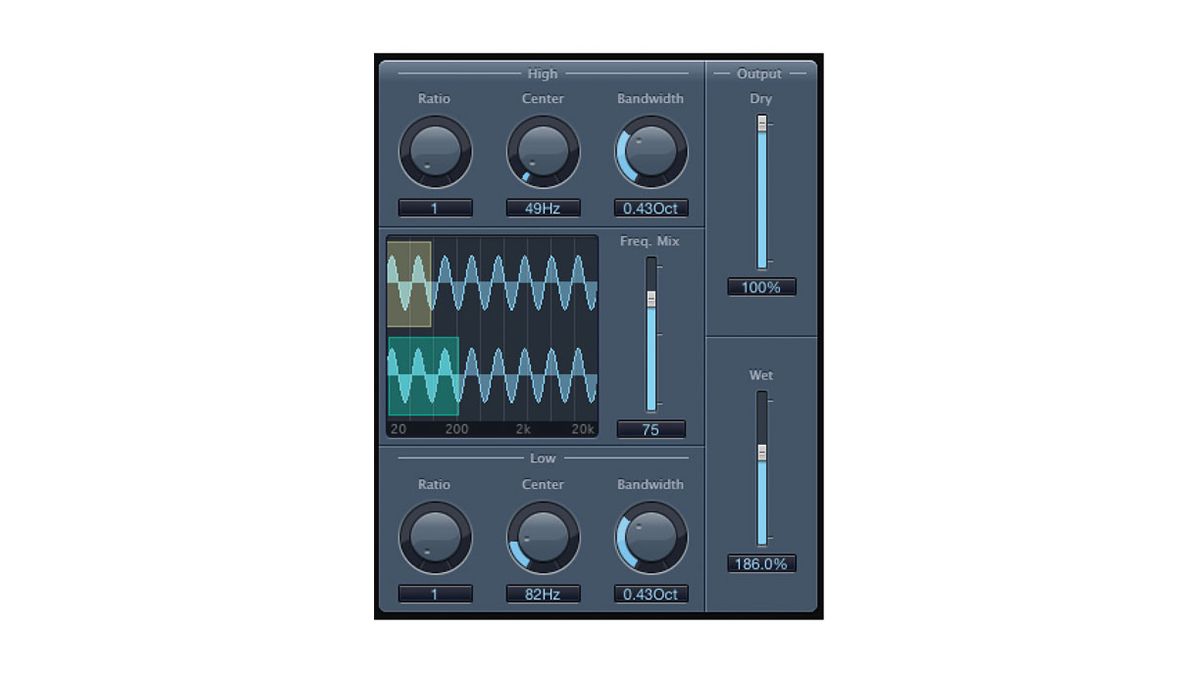1200x675 pixels.
Task: Click the Low Bandwidth 0.43Oct value box
Action: [x=651, y=594]
